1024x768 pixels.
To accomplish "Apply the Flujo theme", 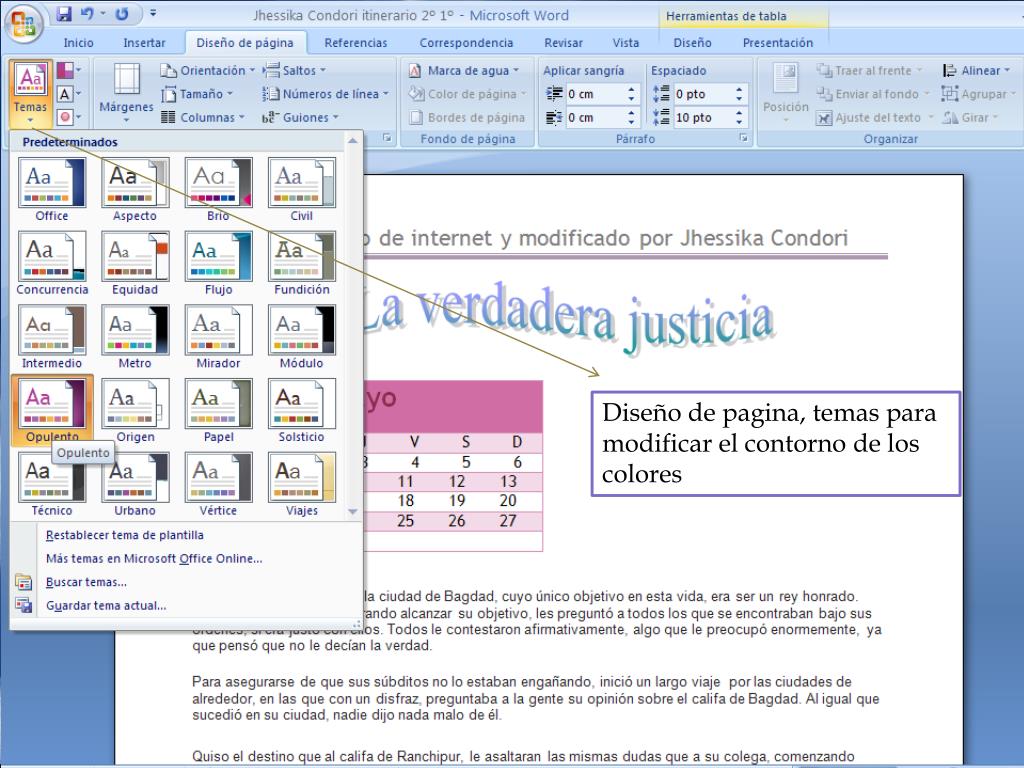I will click(x=218, y=263).
